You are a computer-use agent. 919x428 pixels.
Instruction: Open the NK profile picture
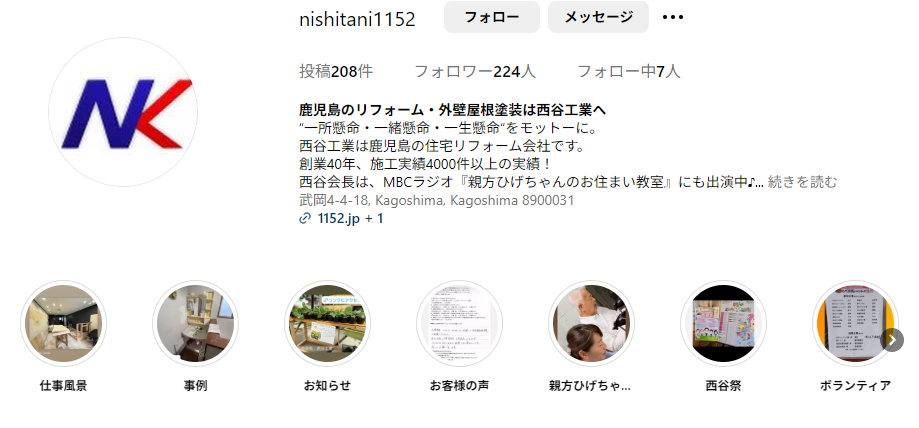coord(122,112)
